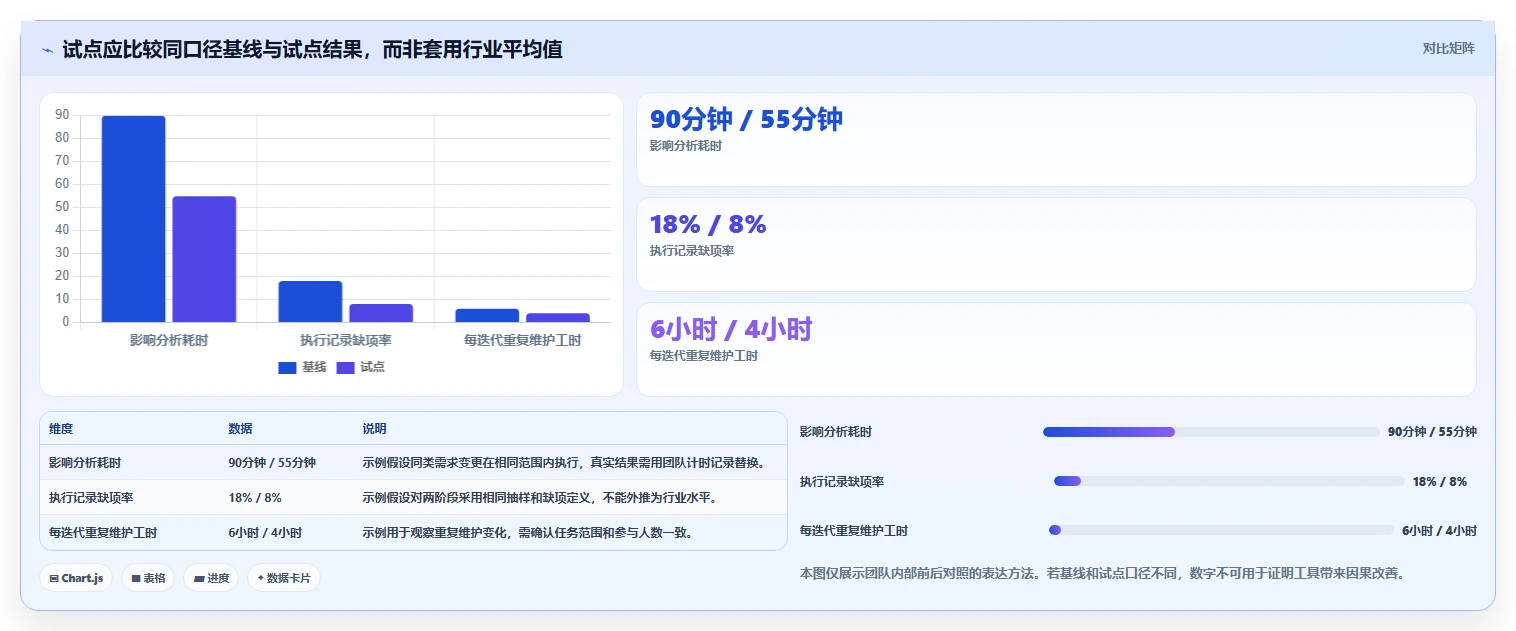Click the 试点 bar for 执行记录缺项率
Viewport: 1516px width, 631px height.
[x=381, y=313]
